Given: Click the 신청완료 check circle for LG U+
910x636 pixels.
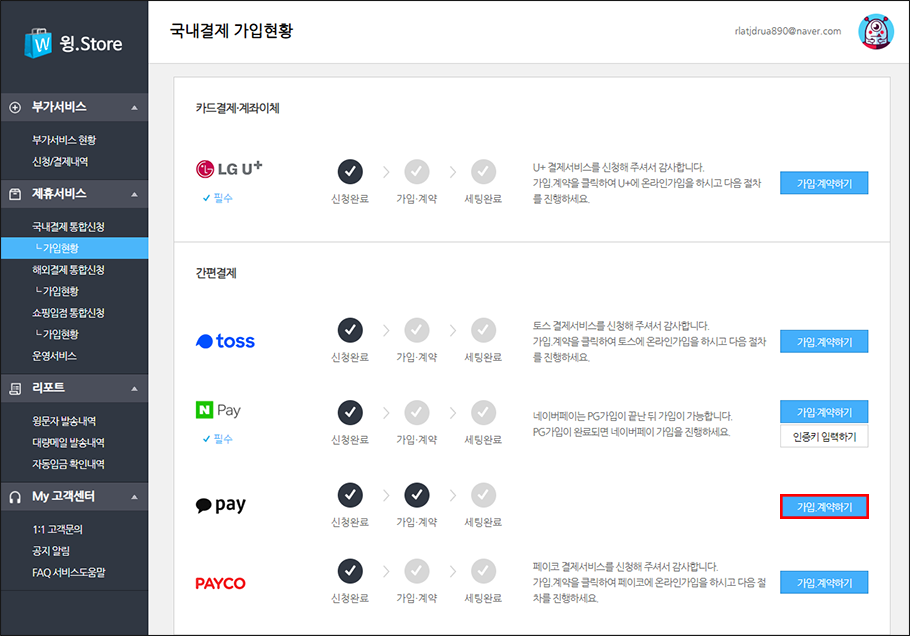Looking at the screenshot, I should tap(350, 171).
